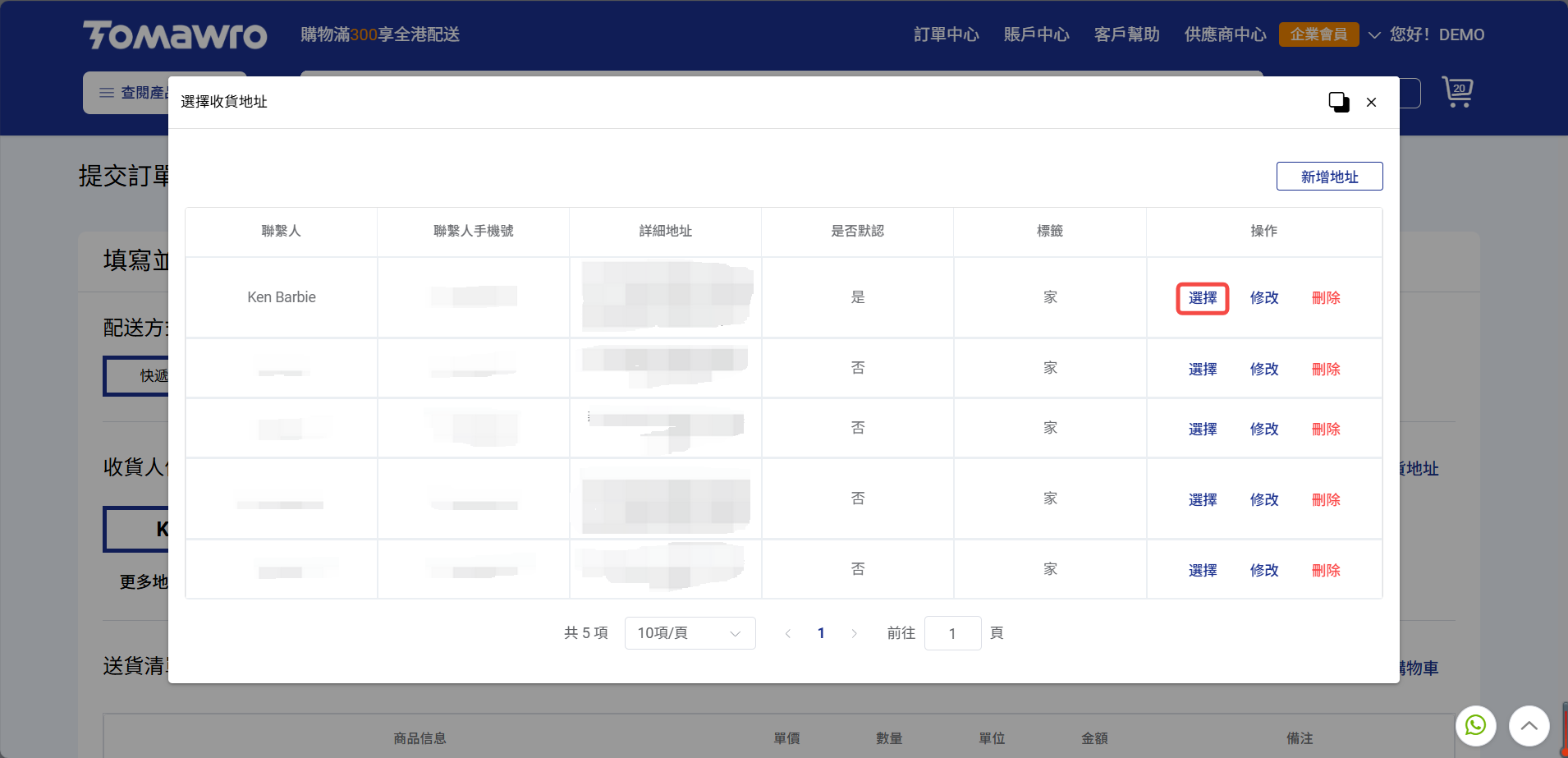Viewport: 1568px width, 758px height.
Task: Edit the Ken Barbie address via 修改
Action: tap(1263, 298)
